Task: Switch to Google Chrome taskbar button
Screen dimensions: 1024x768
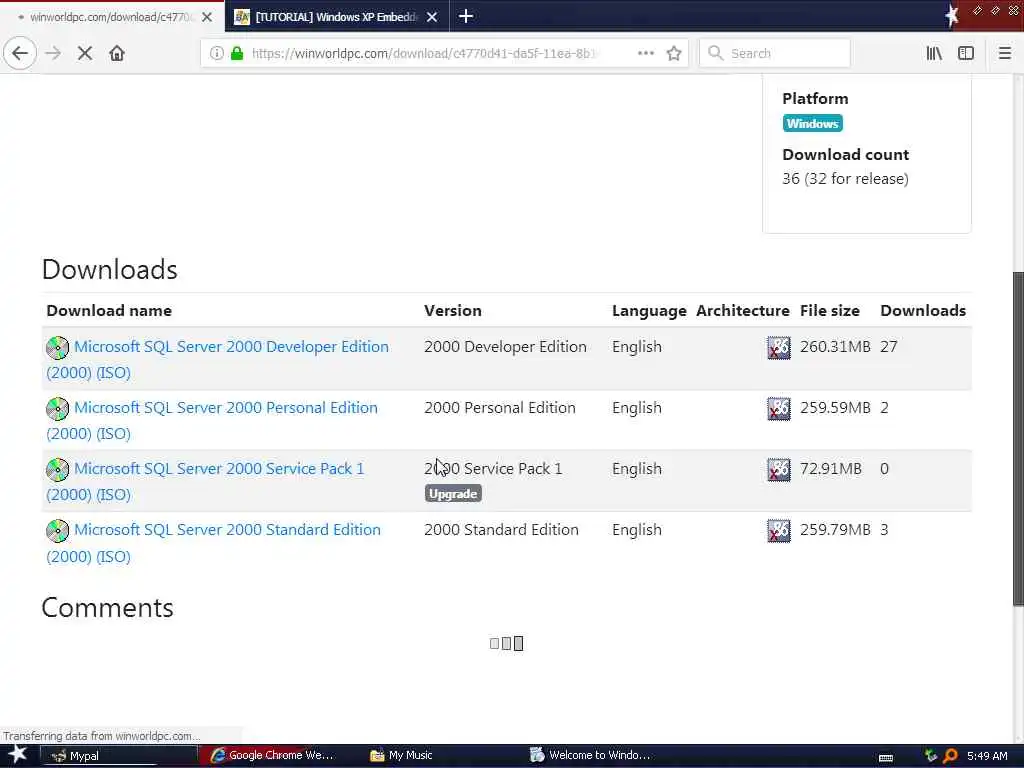Action: (x=274, y=756)
